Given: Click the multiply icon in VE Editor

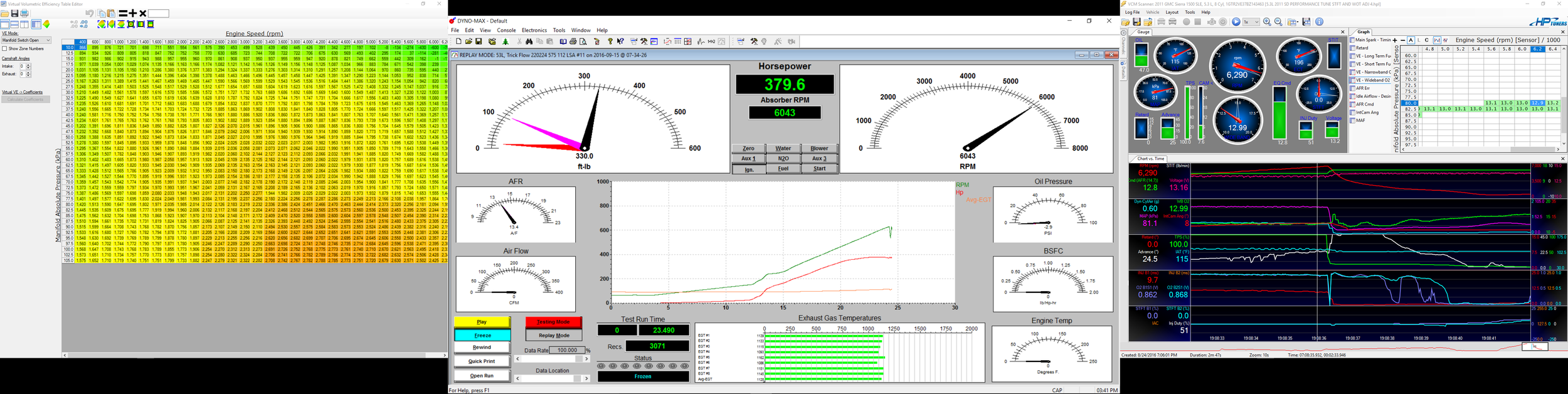Looking at the screenshot, I should 143,13.
